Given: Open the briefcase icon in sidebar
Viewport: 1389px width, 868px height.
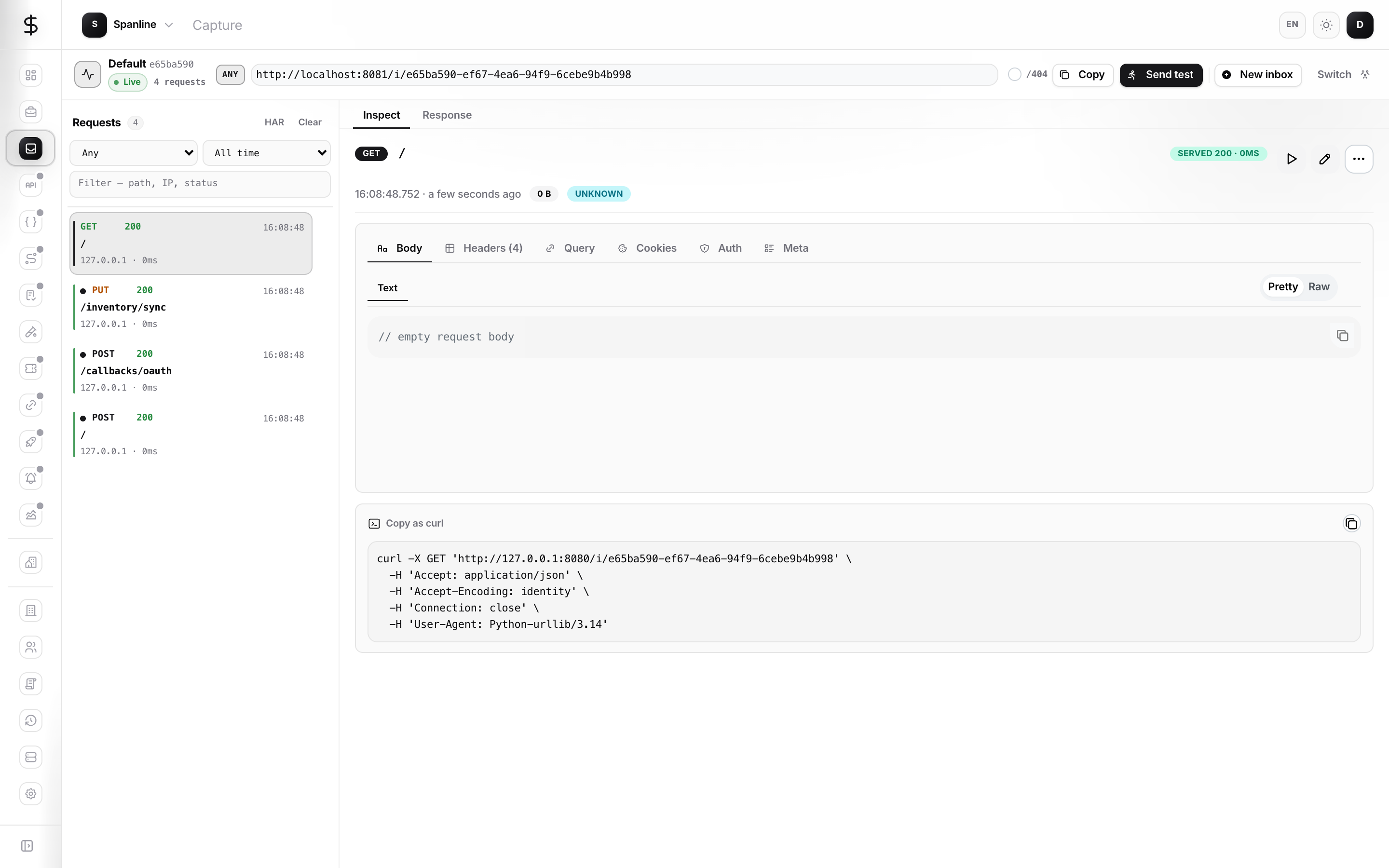Looking at the screenshot, I should pos(31,112).
